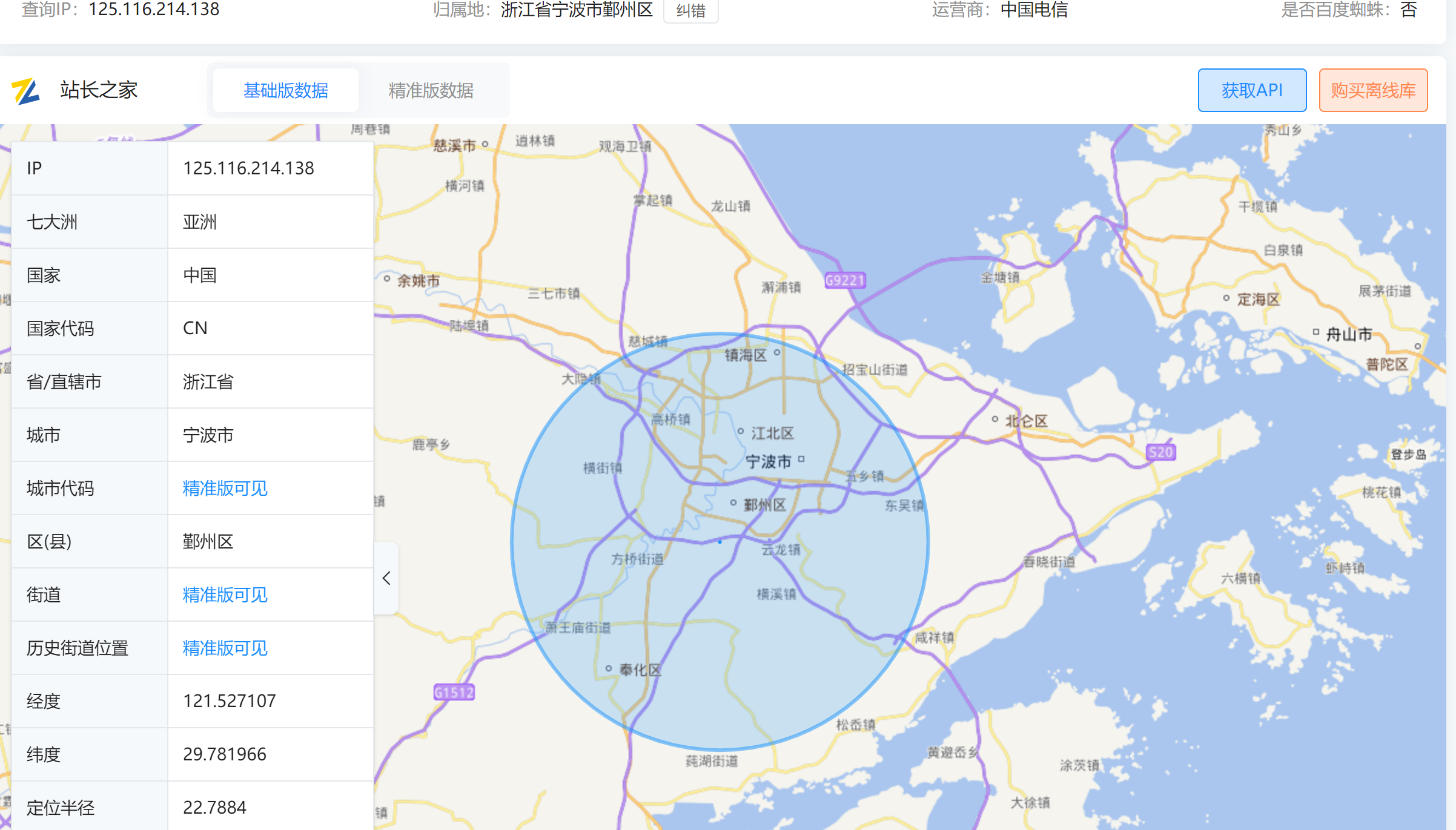Open 精准版可见 link for 城市代码
Screen dimensions: 1456x830
click(x=225, y=488)
